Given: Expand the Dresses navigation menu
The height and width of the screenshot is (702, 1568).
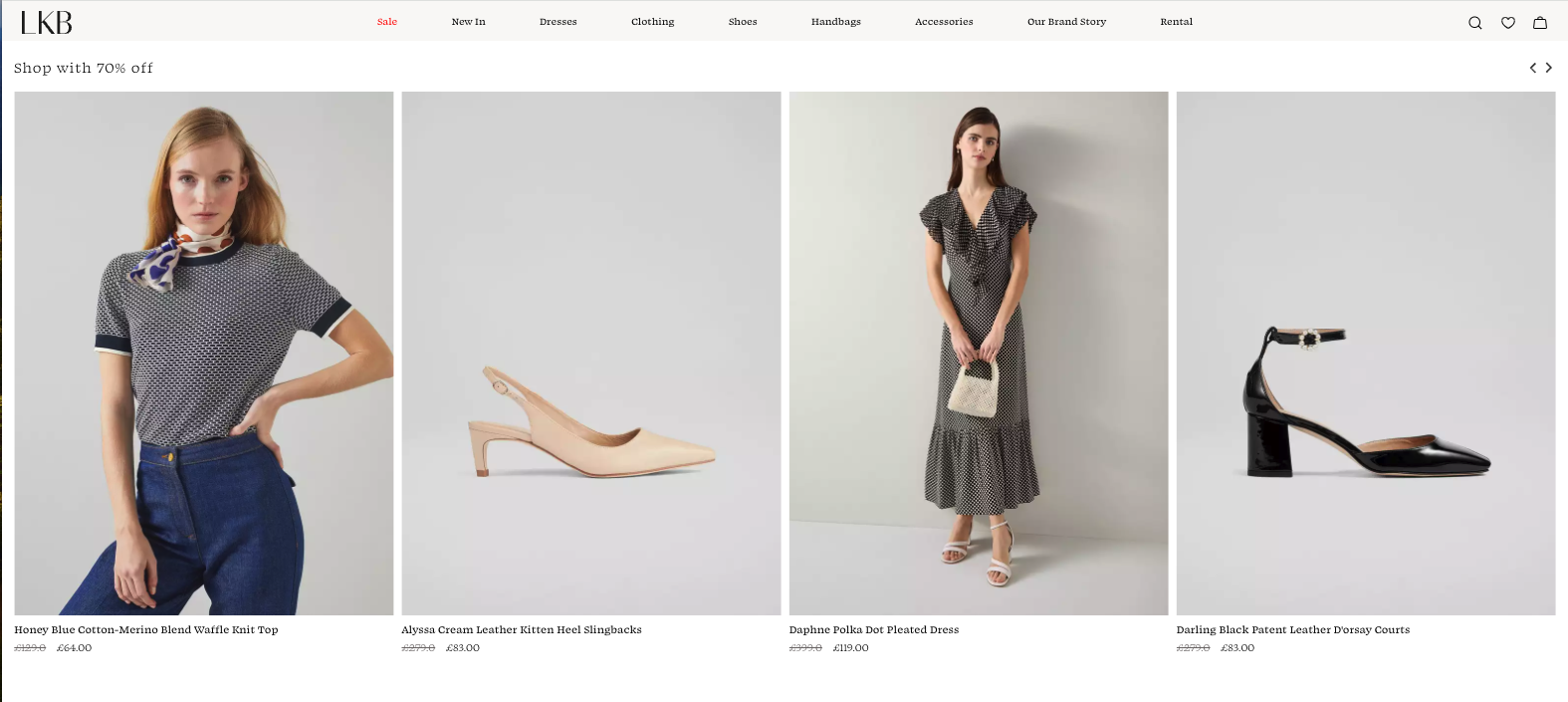Looking at the screenshot, I should point(558,22).
